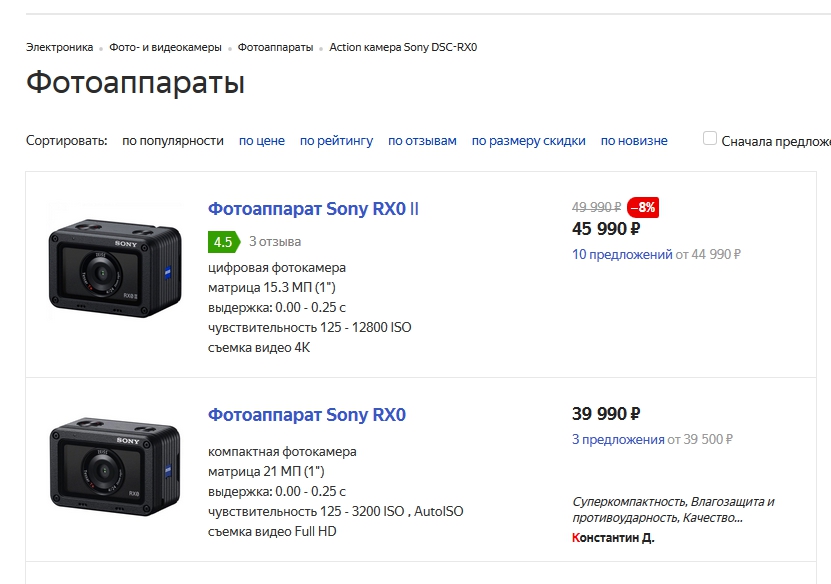This screenshot has height=584, width=831.
Task: Sort by discount size (по размеру скидки)
Action: coord(528,141)
